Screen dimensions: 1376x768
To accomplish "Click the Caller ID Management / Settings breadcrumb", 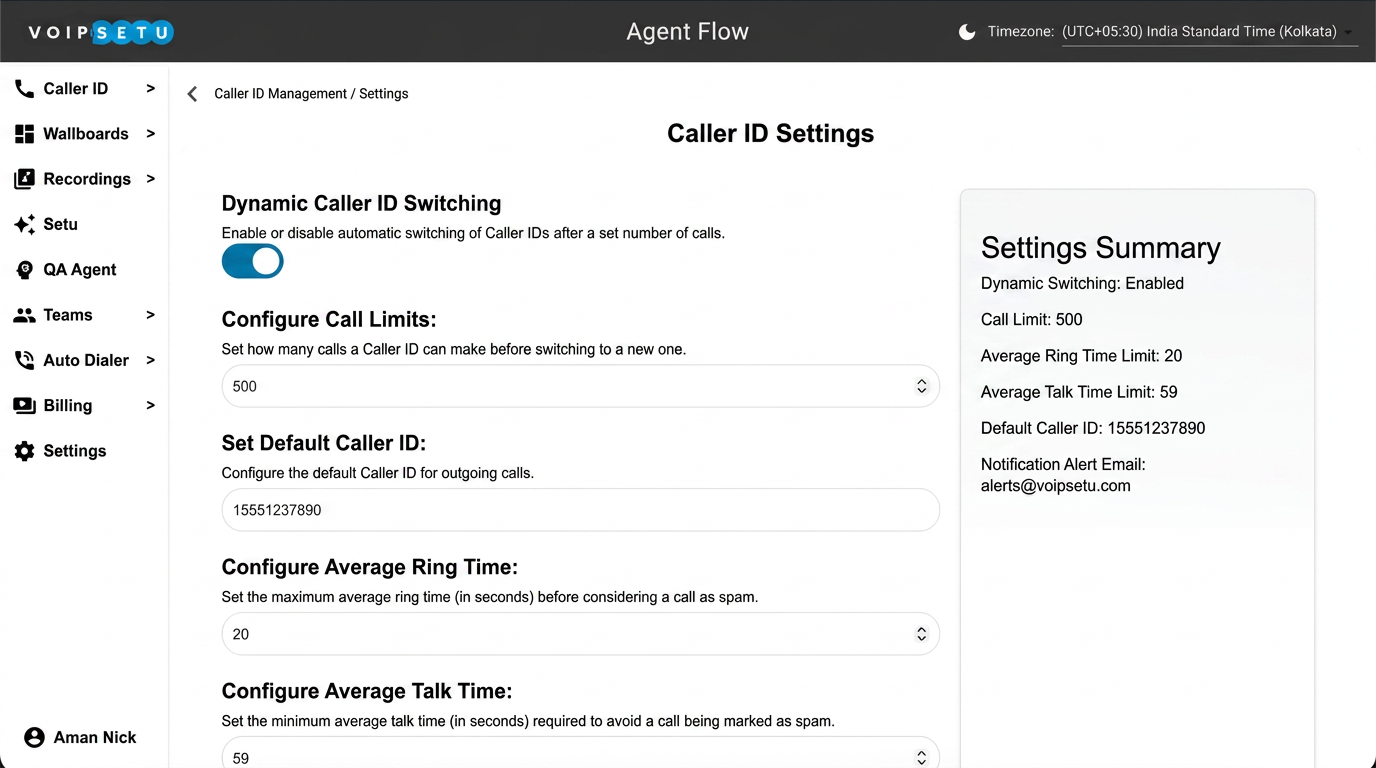I will [x=311, y=94].
